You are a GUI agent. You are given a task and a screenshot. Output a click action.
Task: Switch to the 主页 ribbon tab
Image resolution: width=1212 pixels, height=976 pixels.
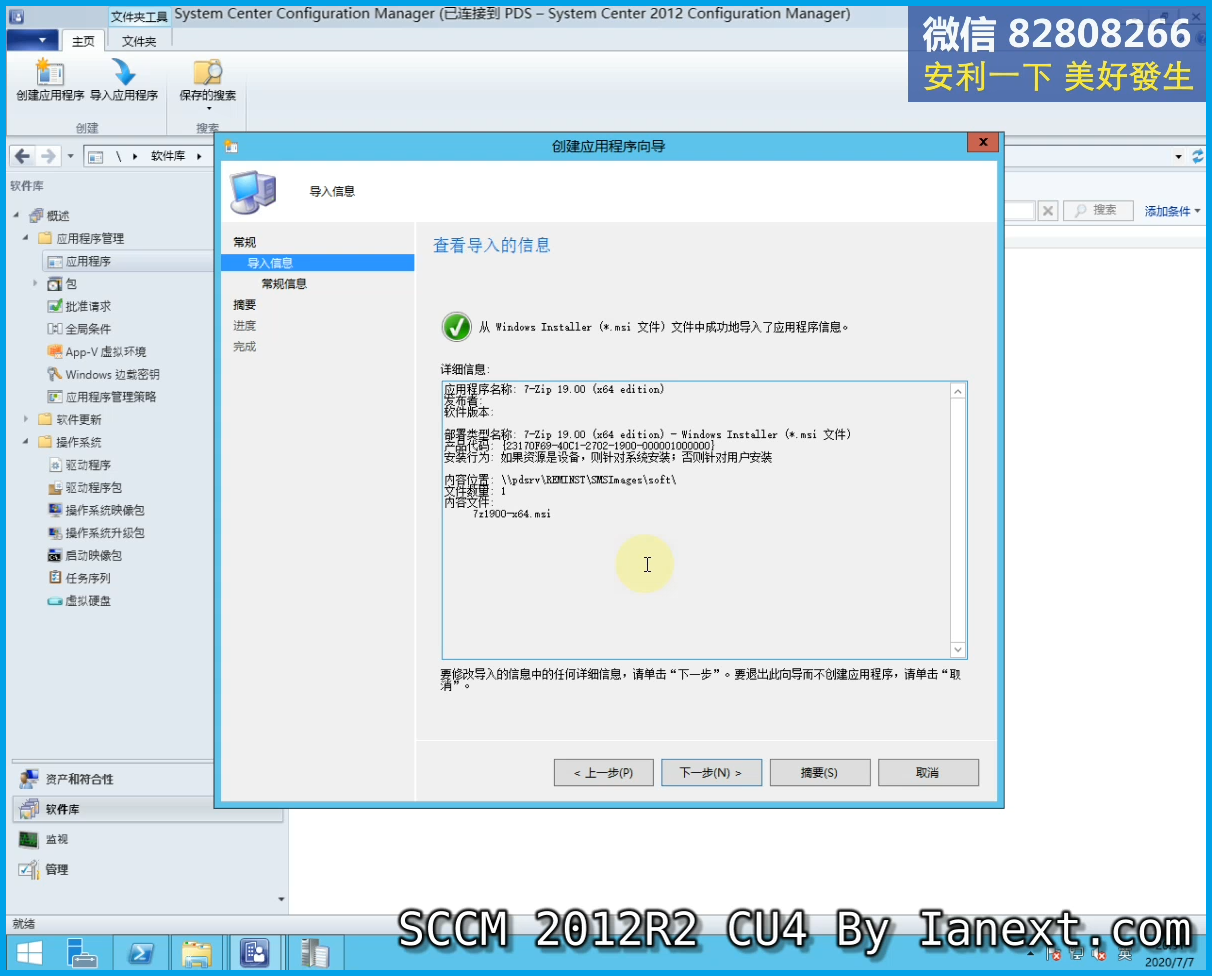pos(83,41)
